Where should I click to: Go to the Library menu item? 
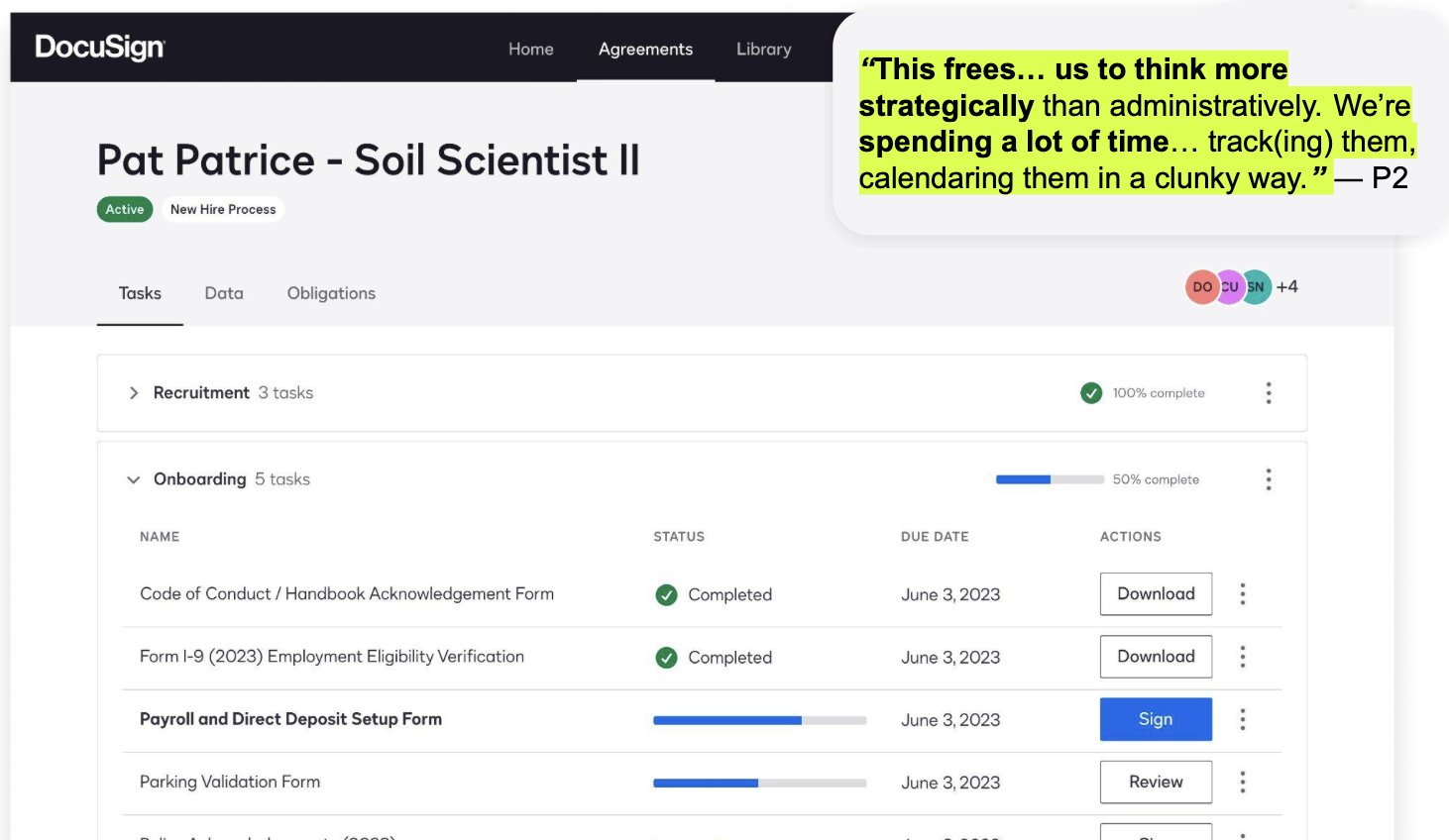pyautogui.click(x=763, y=49)
